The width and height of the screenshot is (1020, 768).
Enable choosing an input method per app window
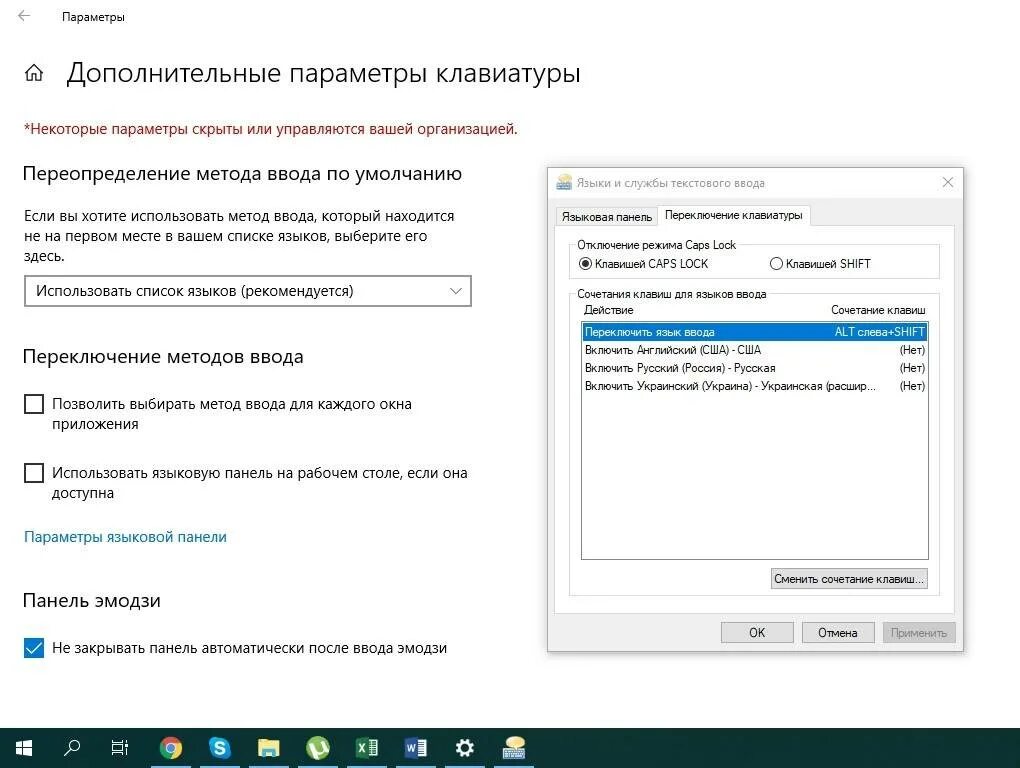pos(34,404)
